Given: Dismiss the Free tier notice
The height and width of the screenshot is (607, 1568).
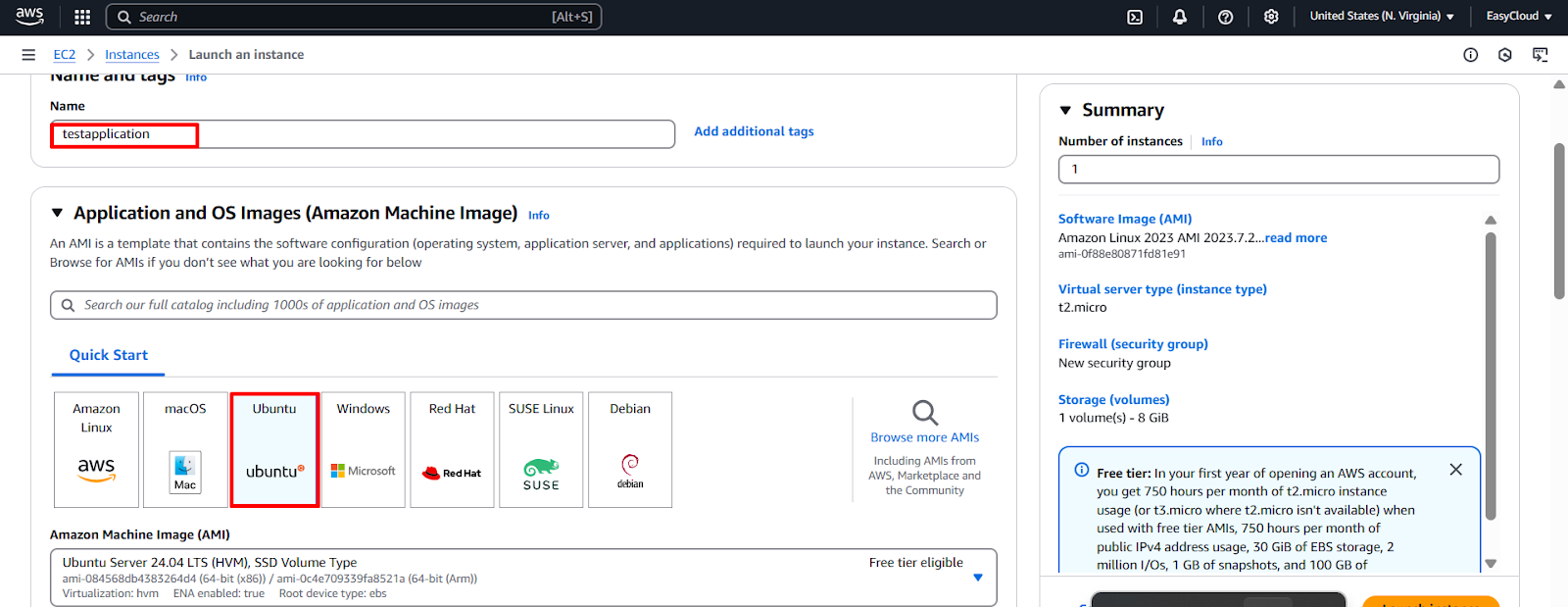Looking at the screenshot, I should click(x=1456, y=470).
